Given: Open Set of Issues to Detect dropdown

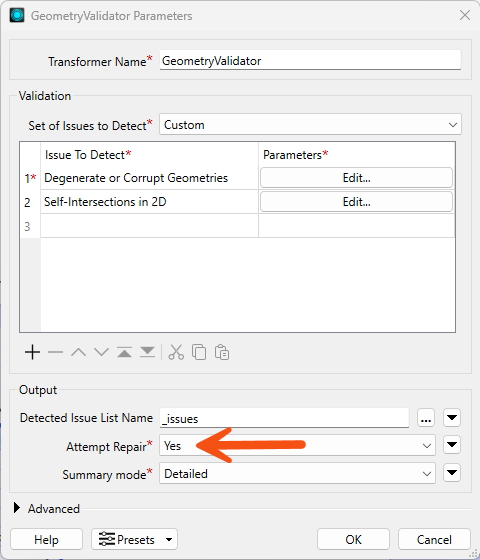Looking at the screenshot, I should (x=310, y=125).
